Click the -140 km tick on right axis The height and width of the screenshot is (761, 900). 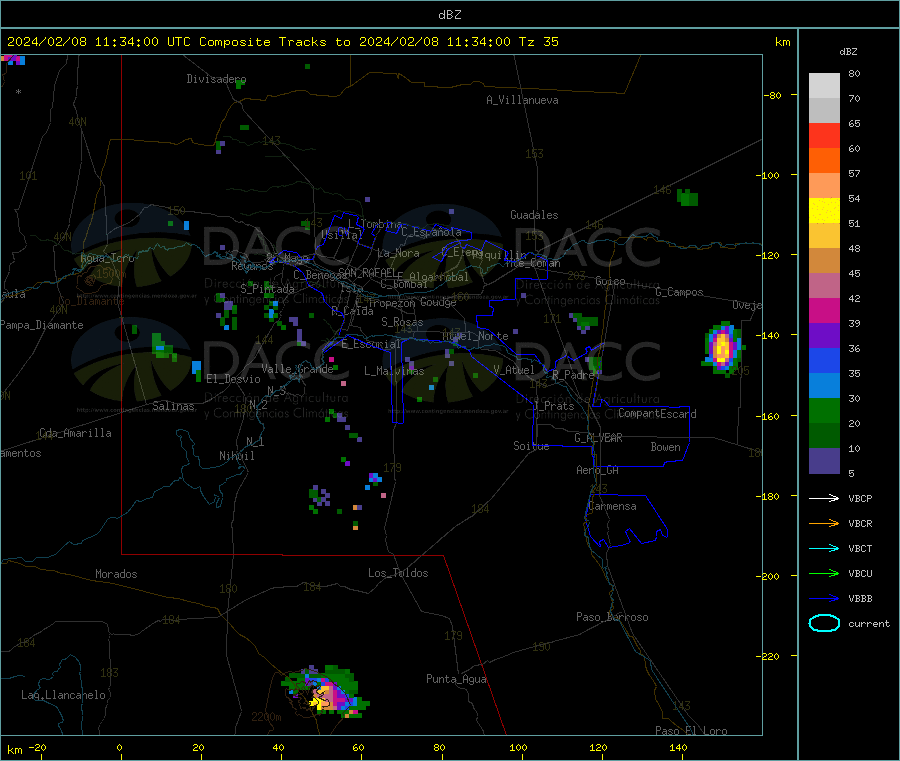click(x=767, y=335)
